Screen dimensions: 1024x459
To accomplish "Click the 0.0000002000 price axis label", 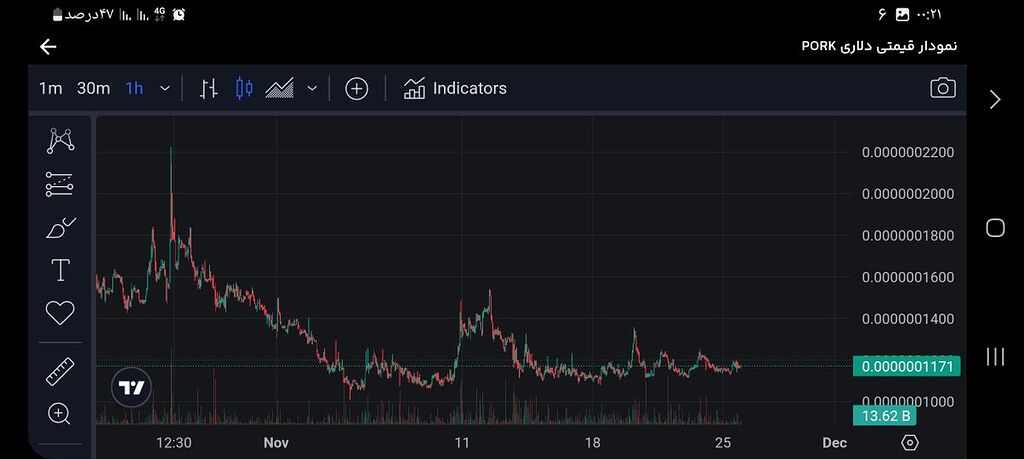I will click(x=908, y=194).
